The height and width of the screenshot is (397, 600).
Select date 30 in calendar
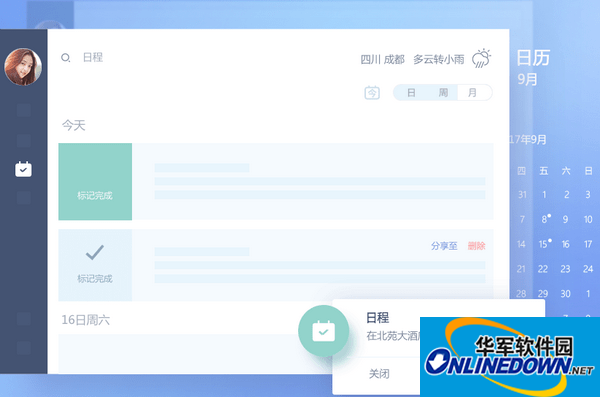coord(566,294)
